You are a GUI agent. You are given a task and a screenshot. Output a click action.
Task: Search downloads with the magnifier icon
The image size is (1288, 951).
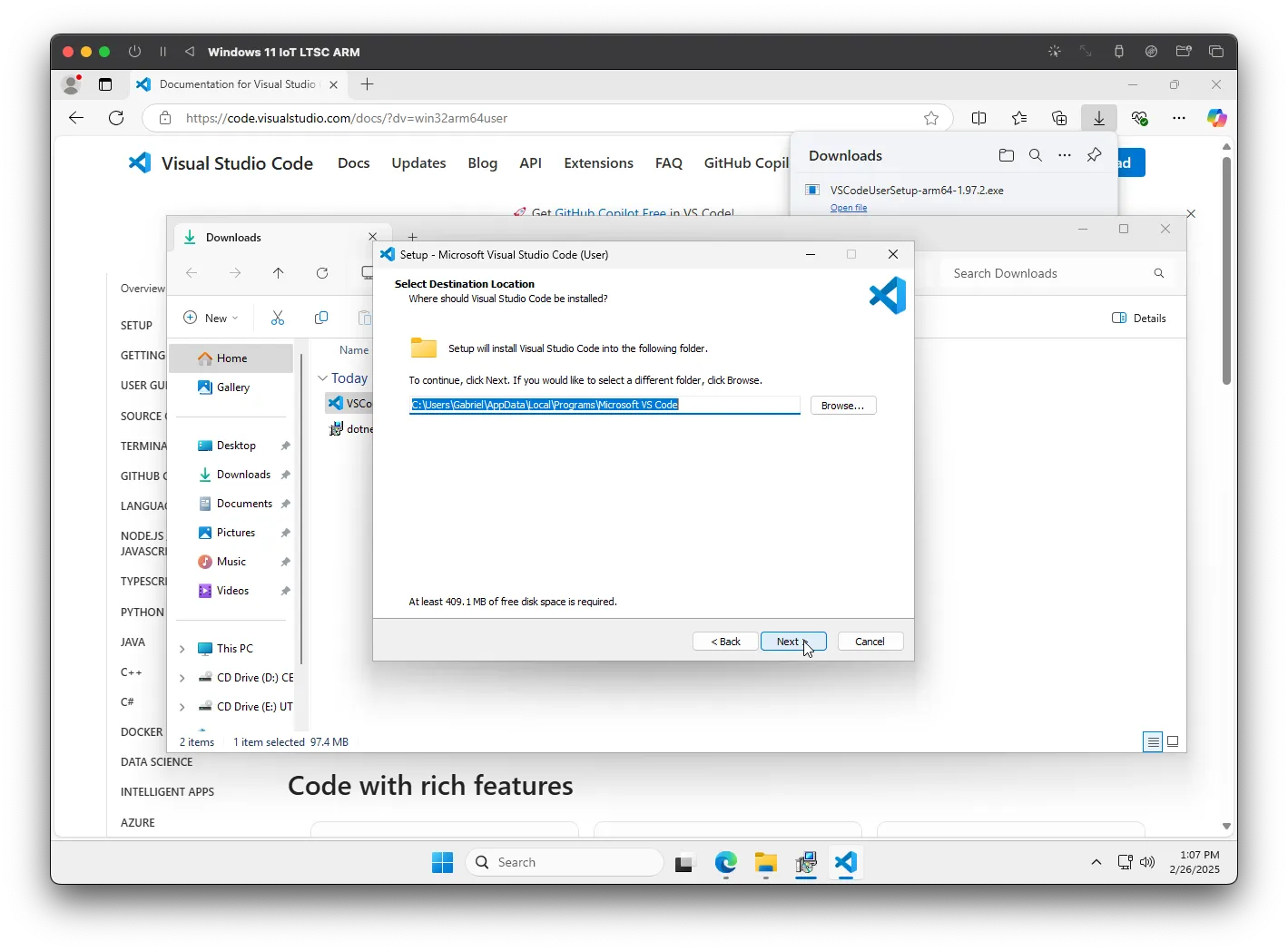(1035, 155)
